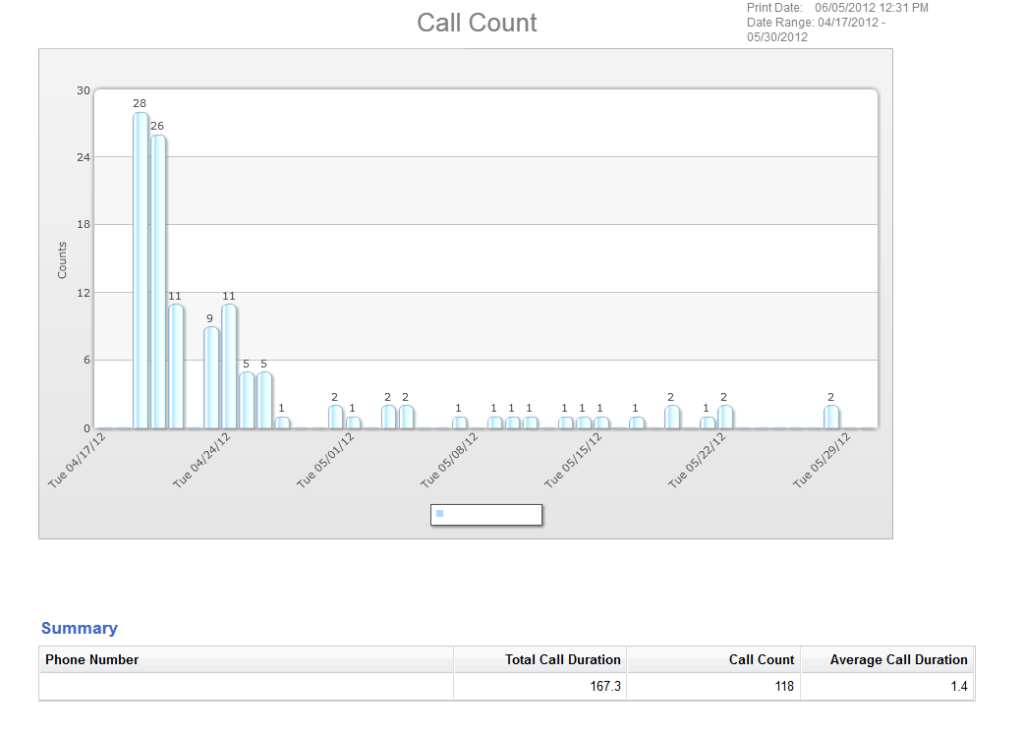Screen dimensions: 1024x732
Task: Click the y-axis value "18"
Action: [84, 225]
